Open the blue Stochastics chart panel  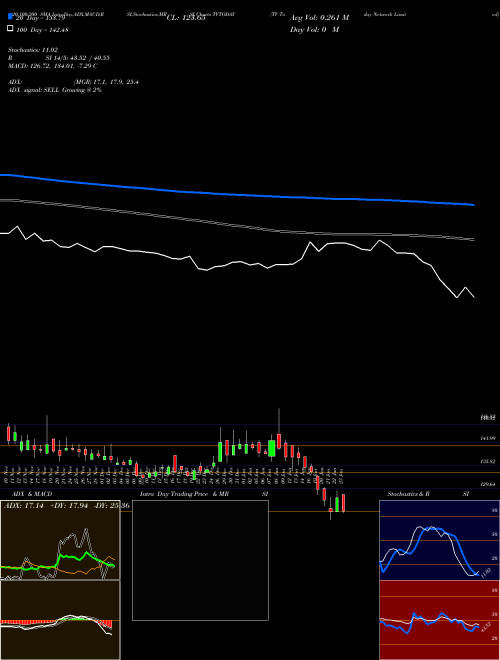point(439,540)
